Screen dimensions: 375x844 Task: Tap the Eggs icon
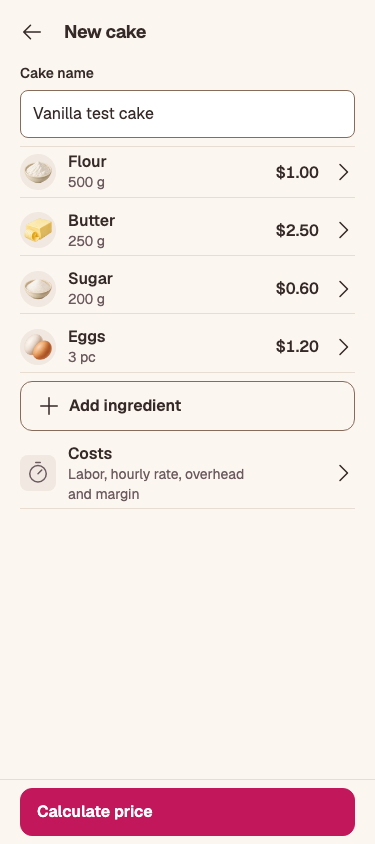coord(38,347)
